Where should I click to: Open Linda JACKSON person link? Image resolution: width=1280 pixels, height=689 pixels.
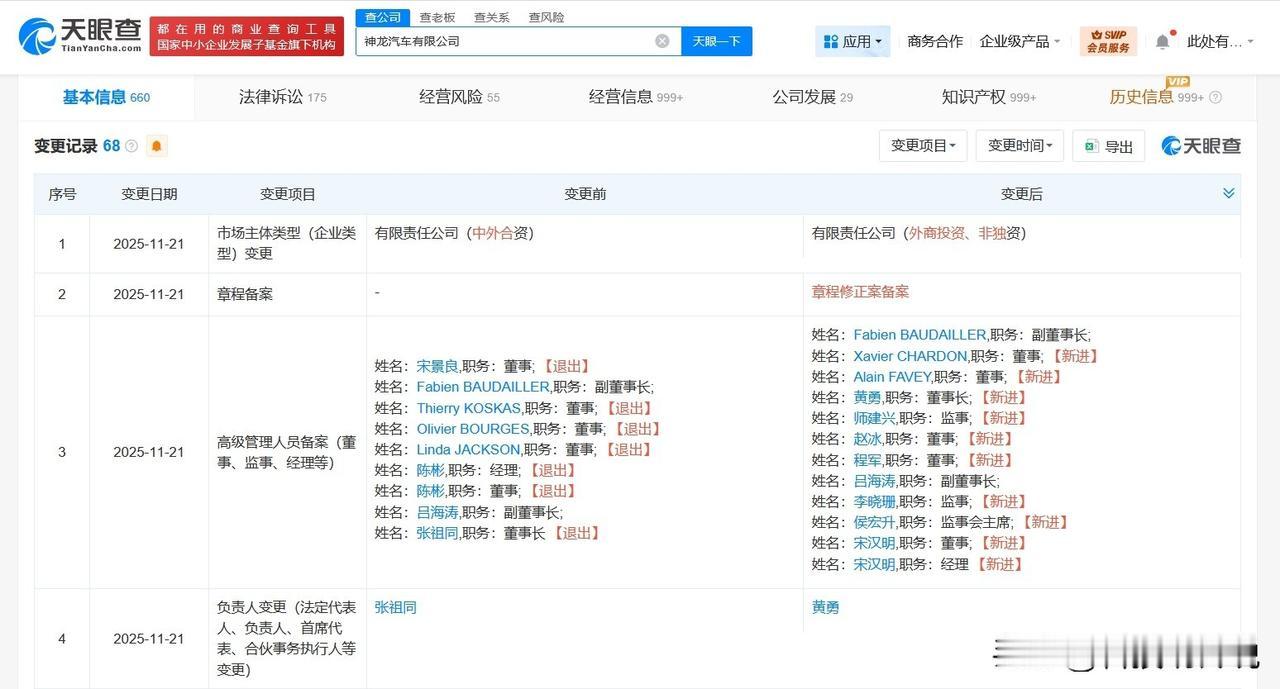(x=468, y=450)
